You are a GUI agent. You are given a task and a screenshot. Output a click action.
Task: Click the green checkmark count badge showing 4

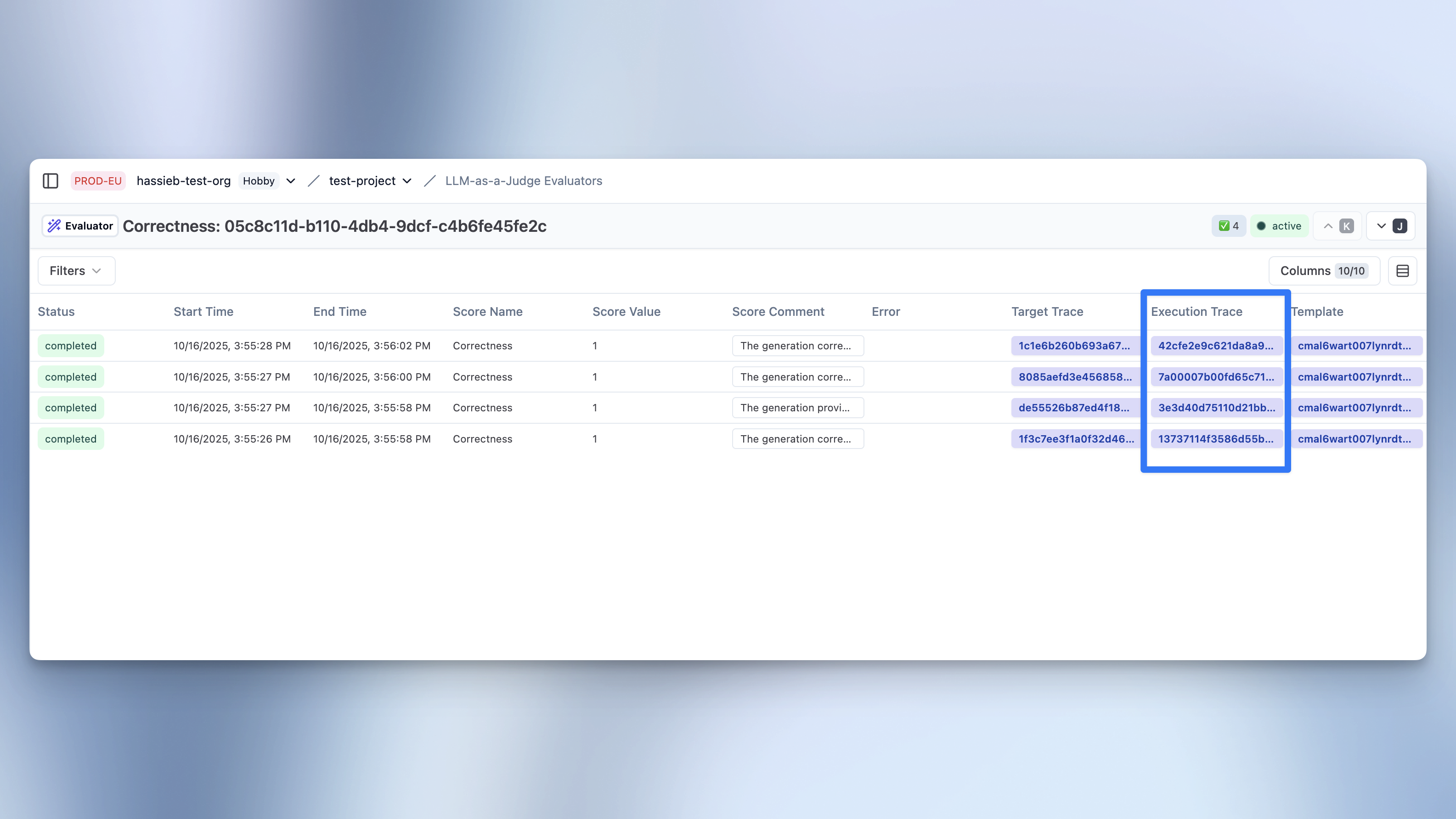tap(1228, 225)
